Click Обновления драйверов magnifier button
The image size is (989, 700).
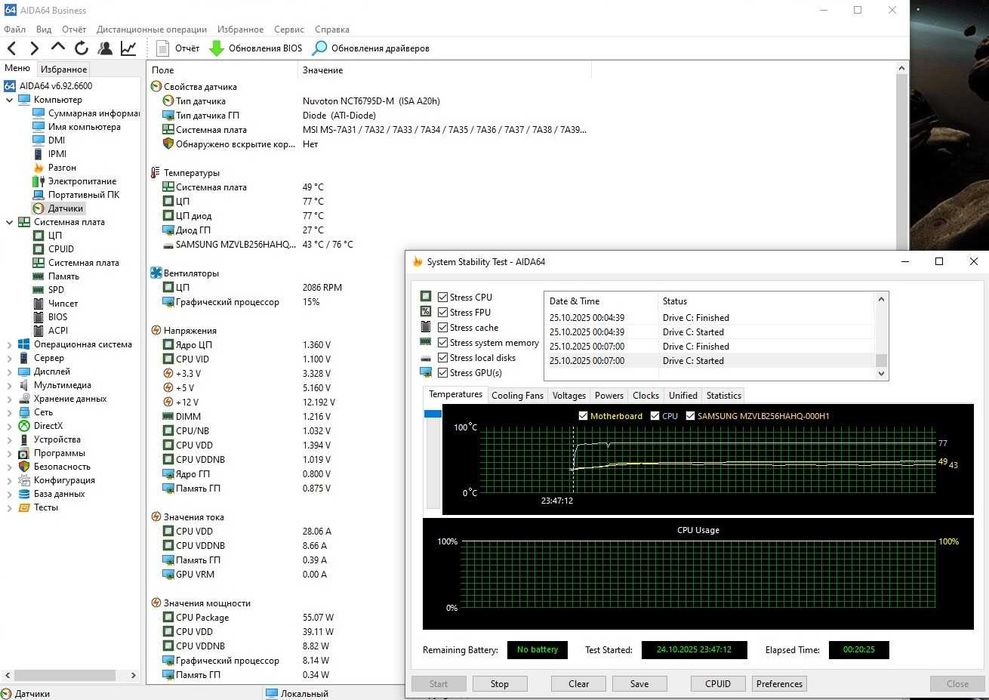coord(371,48)
